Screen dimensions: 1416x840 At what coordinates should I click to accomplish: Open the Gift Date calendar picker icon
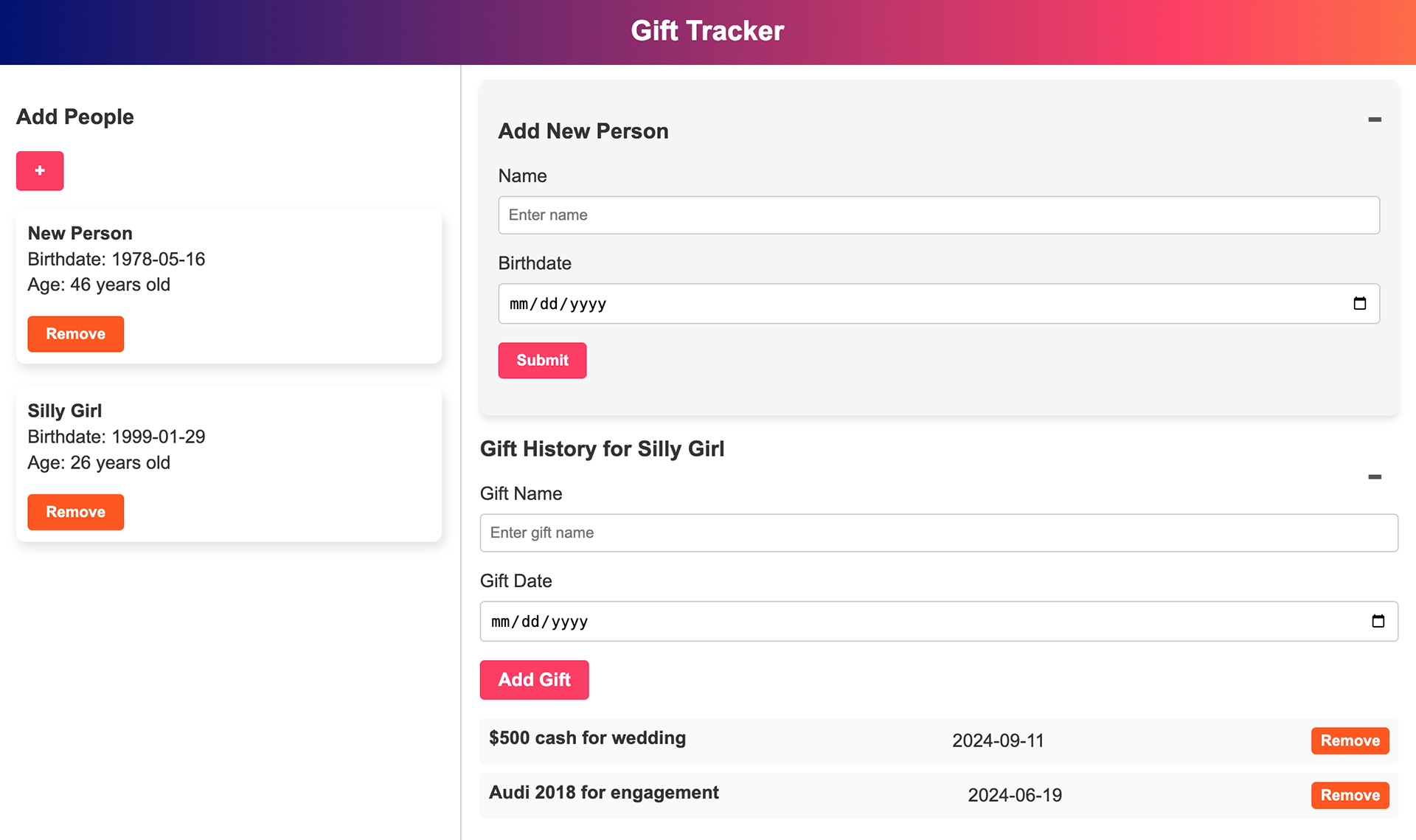[1378, 622]
